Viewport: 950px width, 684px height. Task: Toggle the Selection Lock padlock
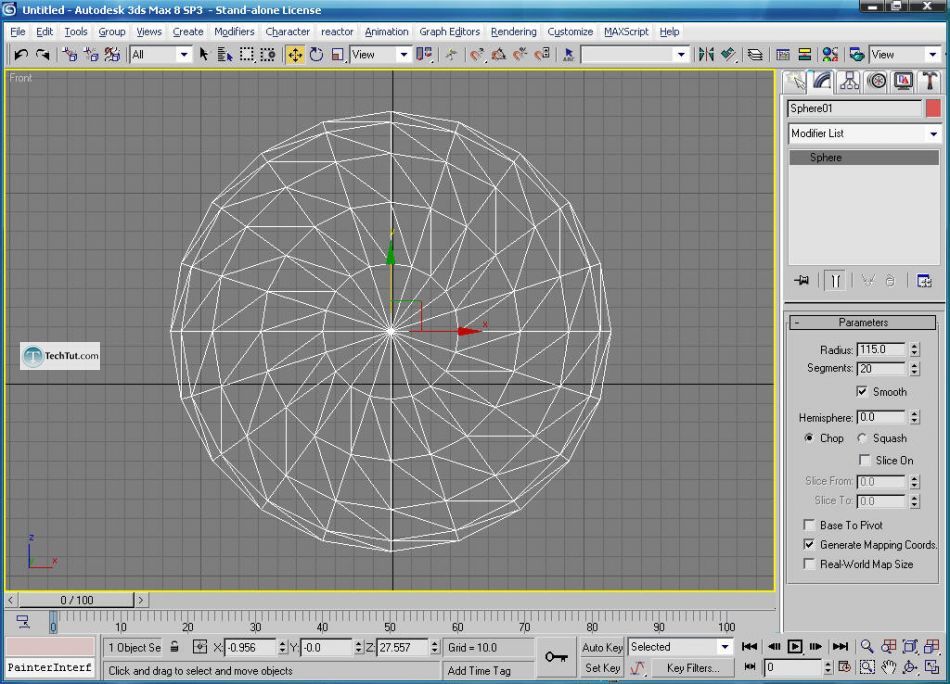174,646
